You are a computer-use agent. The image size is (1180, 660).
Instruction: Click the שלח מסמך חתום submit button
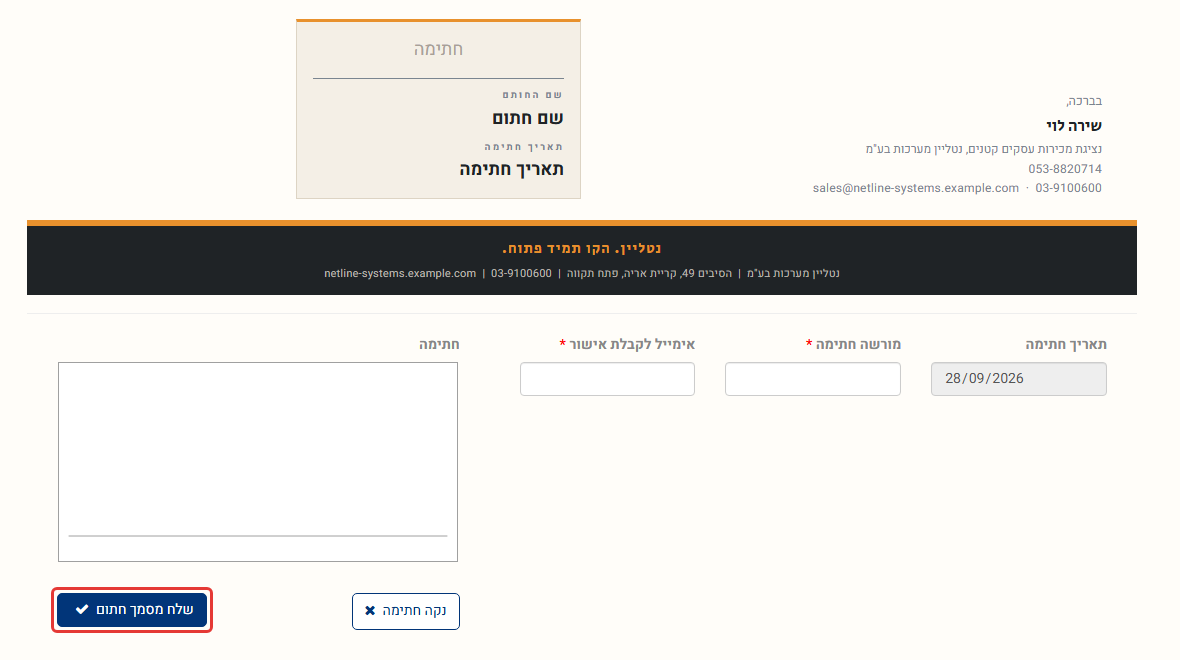pos(132,610)
